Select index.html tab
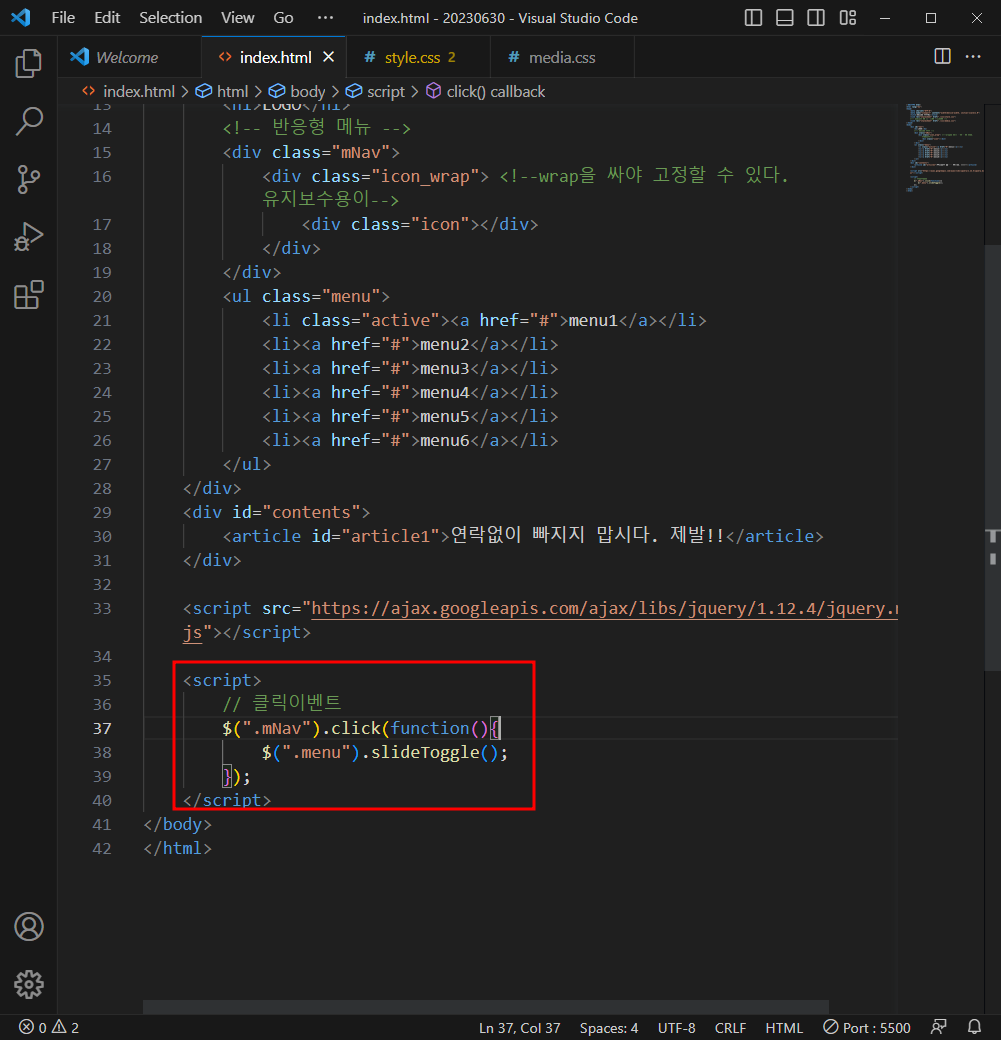 tap(274, 57)
